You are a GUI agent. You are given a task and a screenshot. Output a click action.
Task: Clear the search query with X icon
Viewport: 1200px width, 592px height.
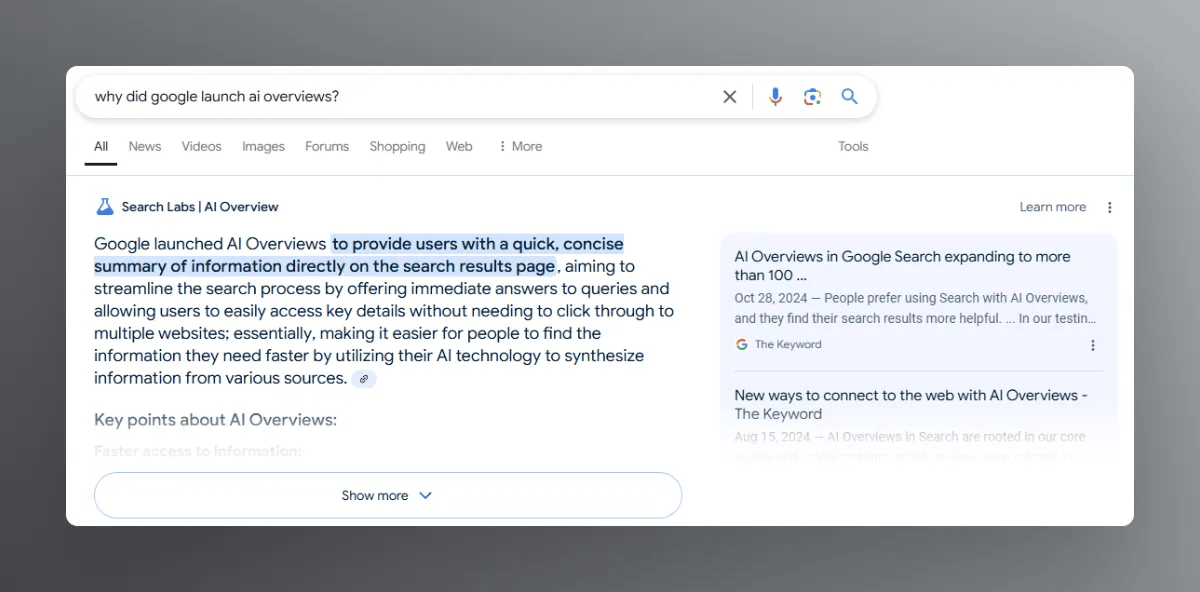[x=730, y=97]
